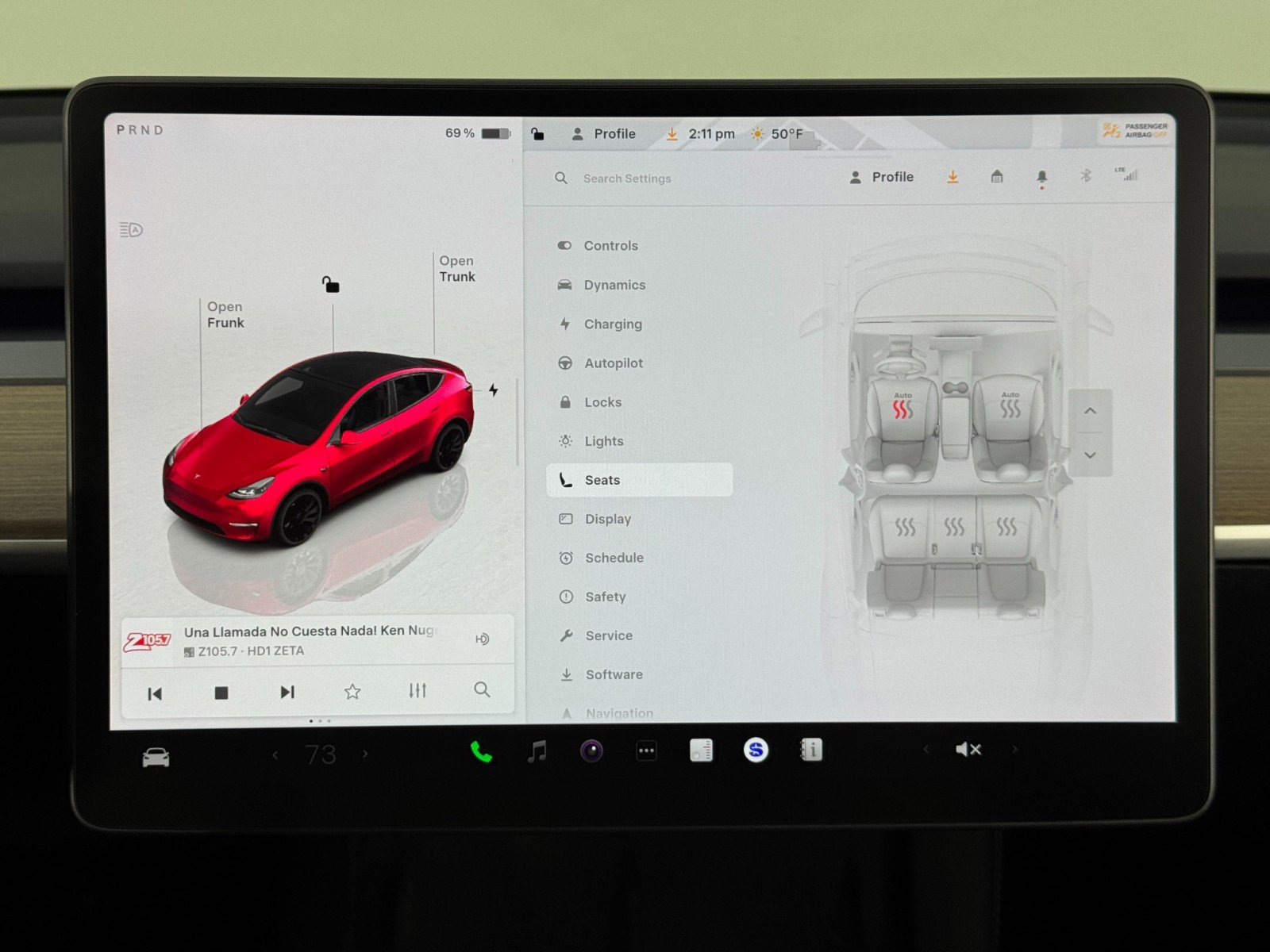Open the Frunk
1270x952 pixels.
225,315
